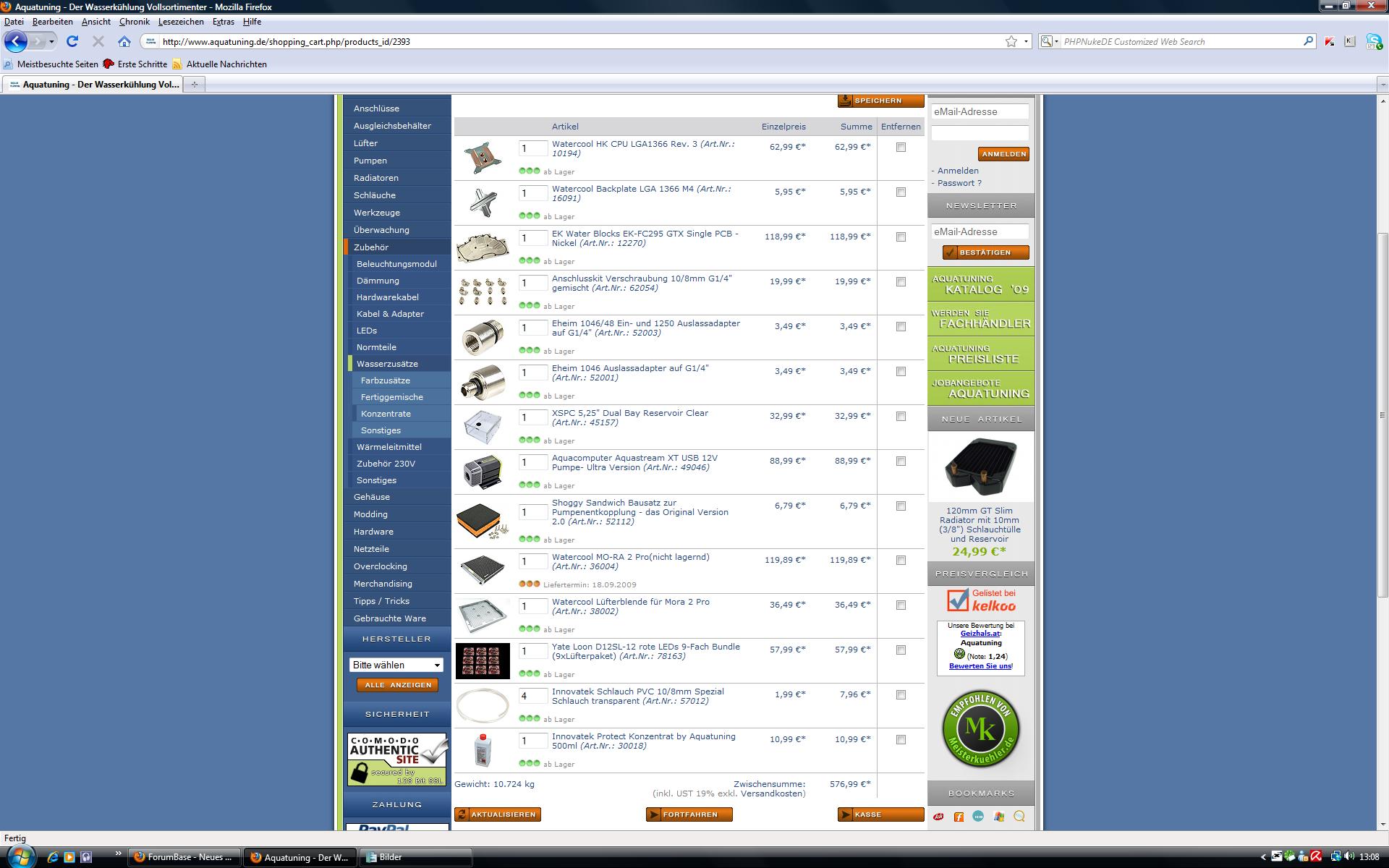
Task: Open the Radiatoren category in the sidebar
Action: 376,178
